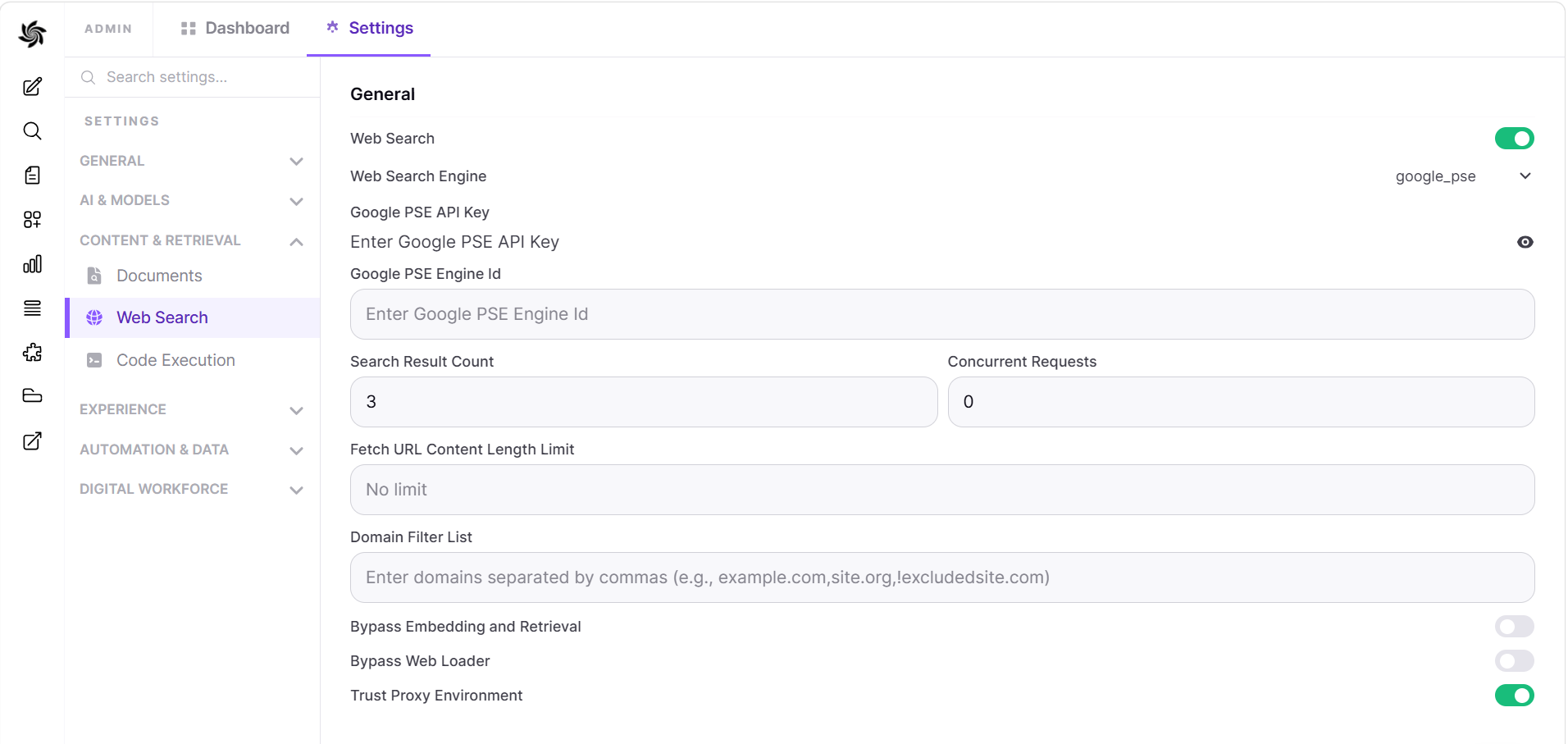Expand the DIGITAL WORKFORCE section
Viewport: 1568px width, 744px height.
[x=192, y=489]
